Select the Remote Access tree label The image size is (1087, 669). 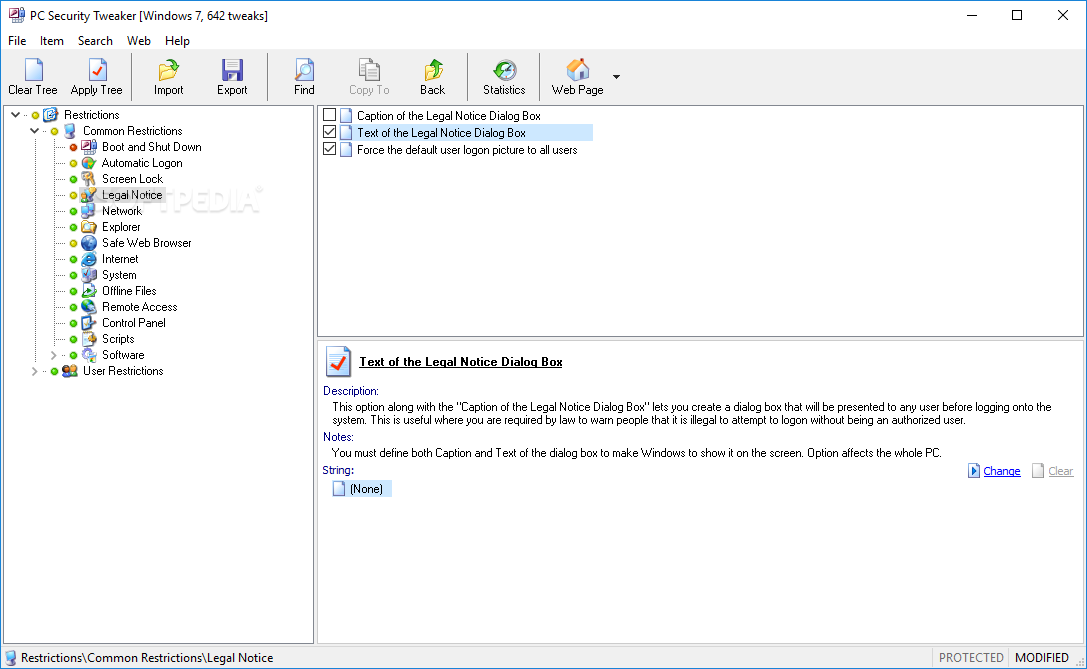pos(139,306)
